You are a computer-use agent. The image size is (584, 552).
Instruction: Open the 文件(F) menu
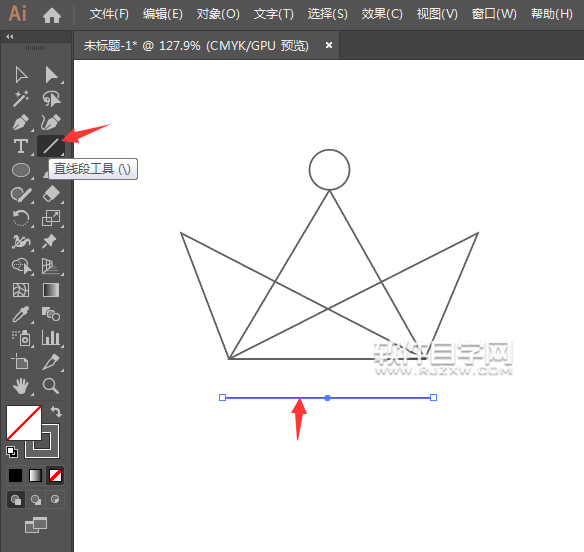109,14
